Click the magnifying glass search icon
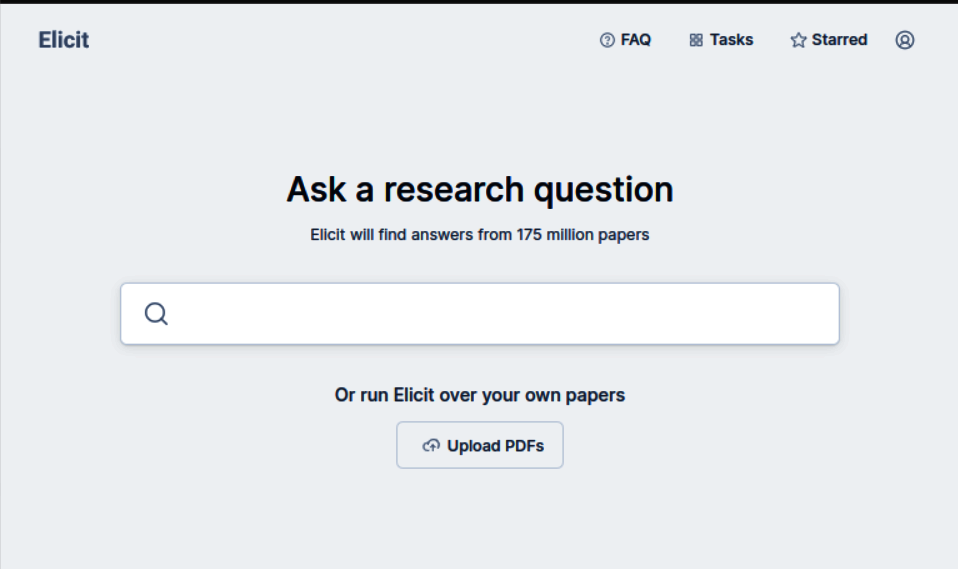 point(156,314)
